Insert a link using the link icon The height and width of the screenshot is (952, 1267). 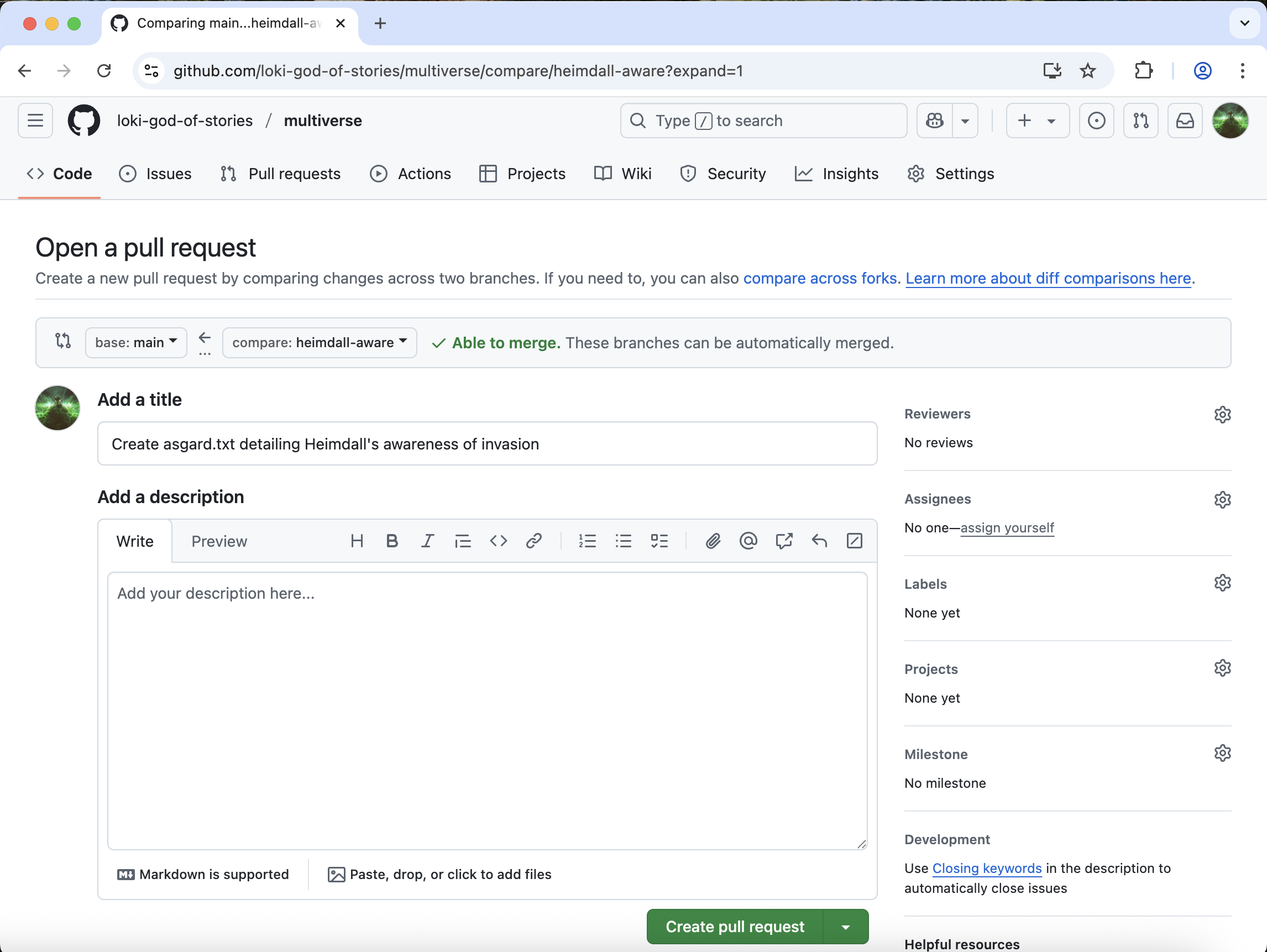pos(533,541)
